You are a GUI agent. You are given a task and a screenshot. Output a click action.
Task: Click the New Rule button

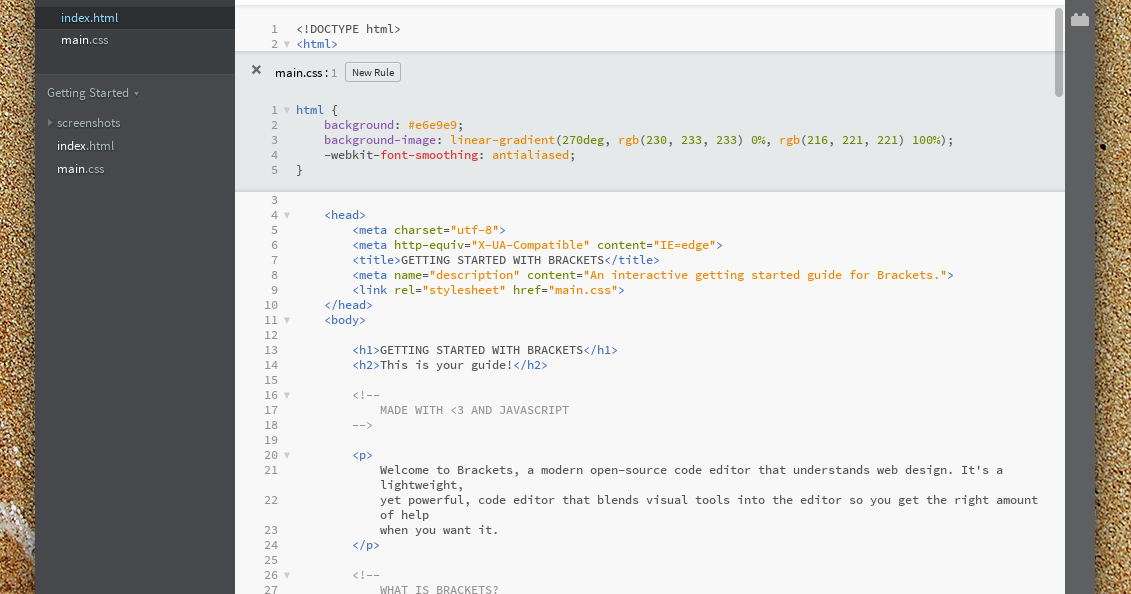pos(372,71)
